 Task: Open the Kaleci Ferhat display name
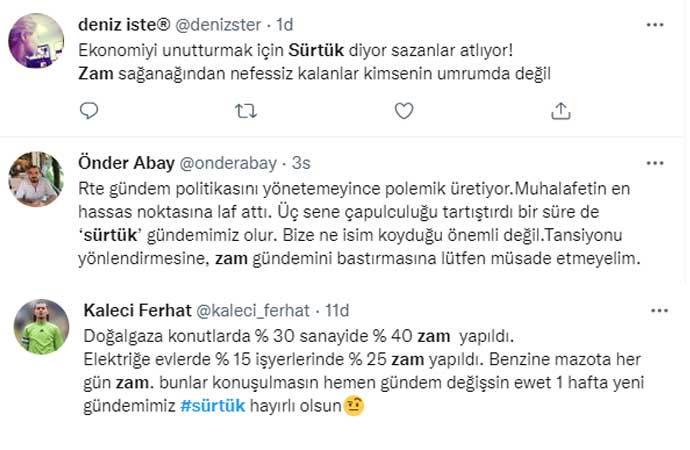130,311
